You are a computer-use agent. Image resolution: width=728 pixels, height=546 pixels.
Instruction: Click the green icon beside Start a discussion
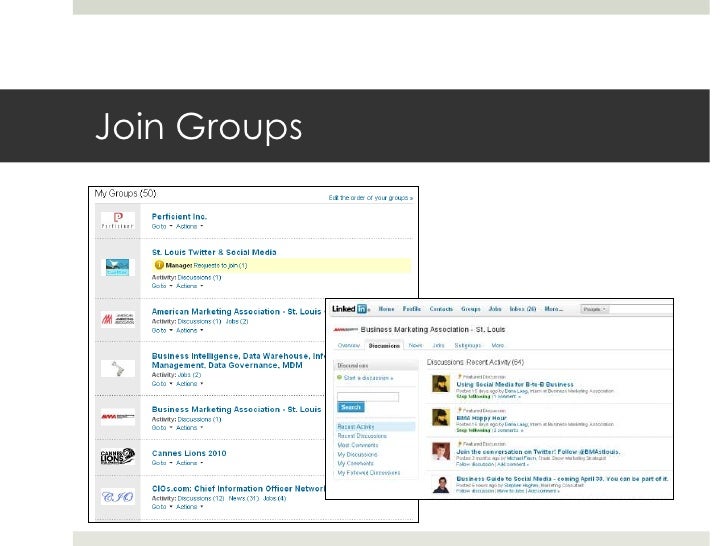(x=339, y=377)
